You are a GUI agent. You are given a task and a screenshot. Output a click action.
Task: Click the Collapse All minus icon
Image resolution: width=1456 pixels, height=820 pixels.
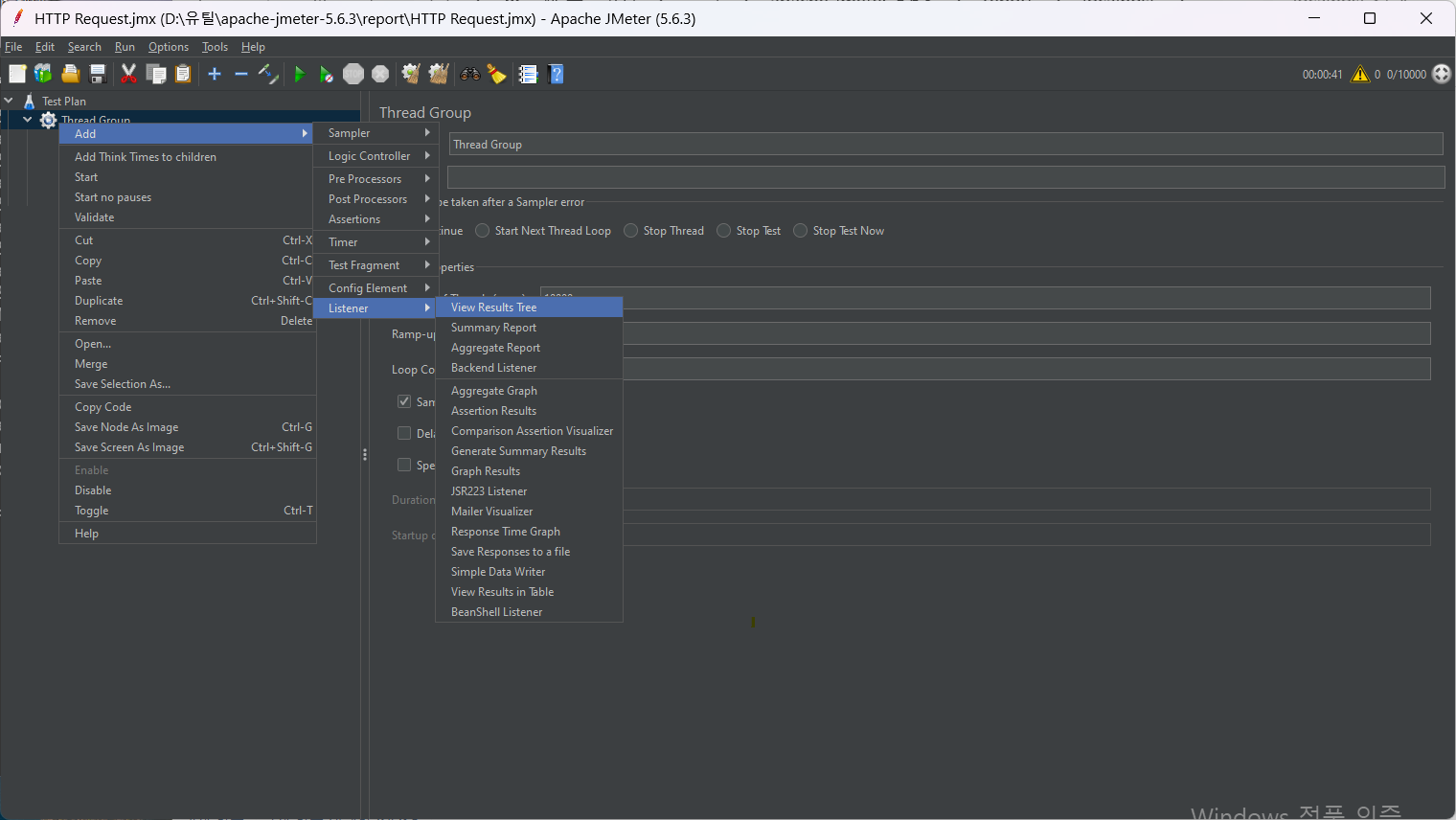pyautogui.click(x=241, y=74)
